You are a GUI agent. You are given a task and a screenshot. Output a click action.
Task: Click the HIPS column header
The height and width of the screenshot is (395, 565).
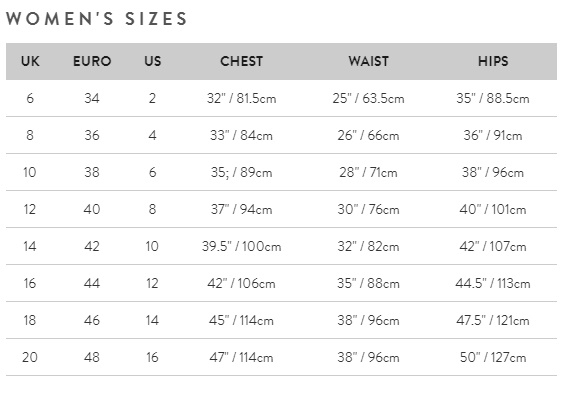(493, 61)
